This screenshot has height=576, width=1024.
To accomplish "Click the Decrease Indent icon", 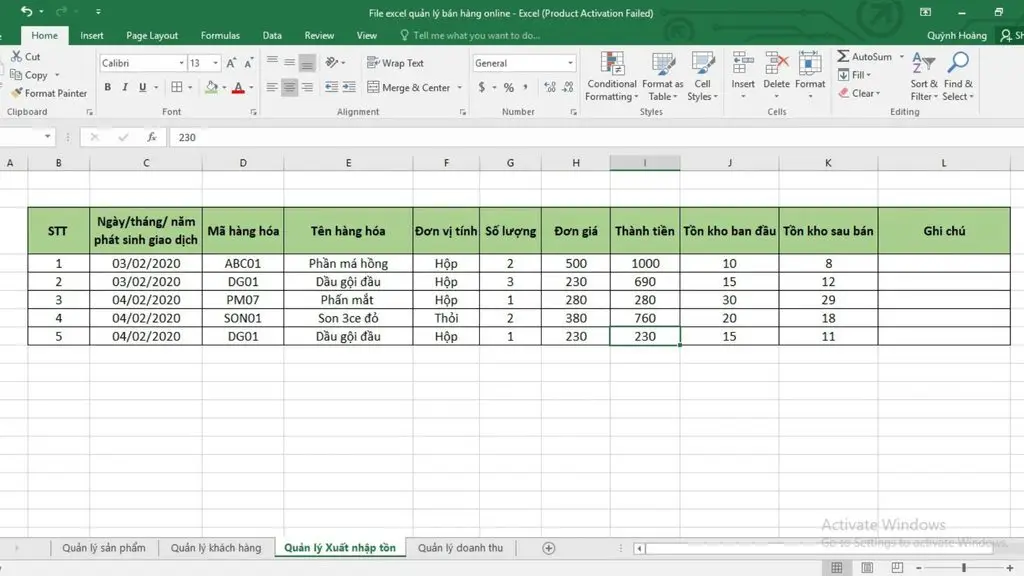I will pos(332,87).
